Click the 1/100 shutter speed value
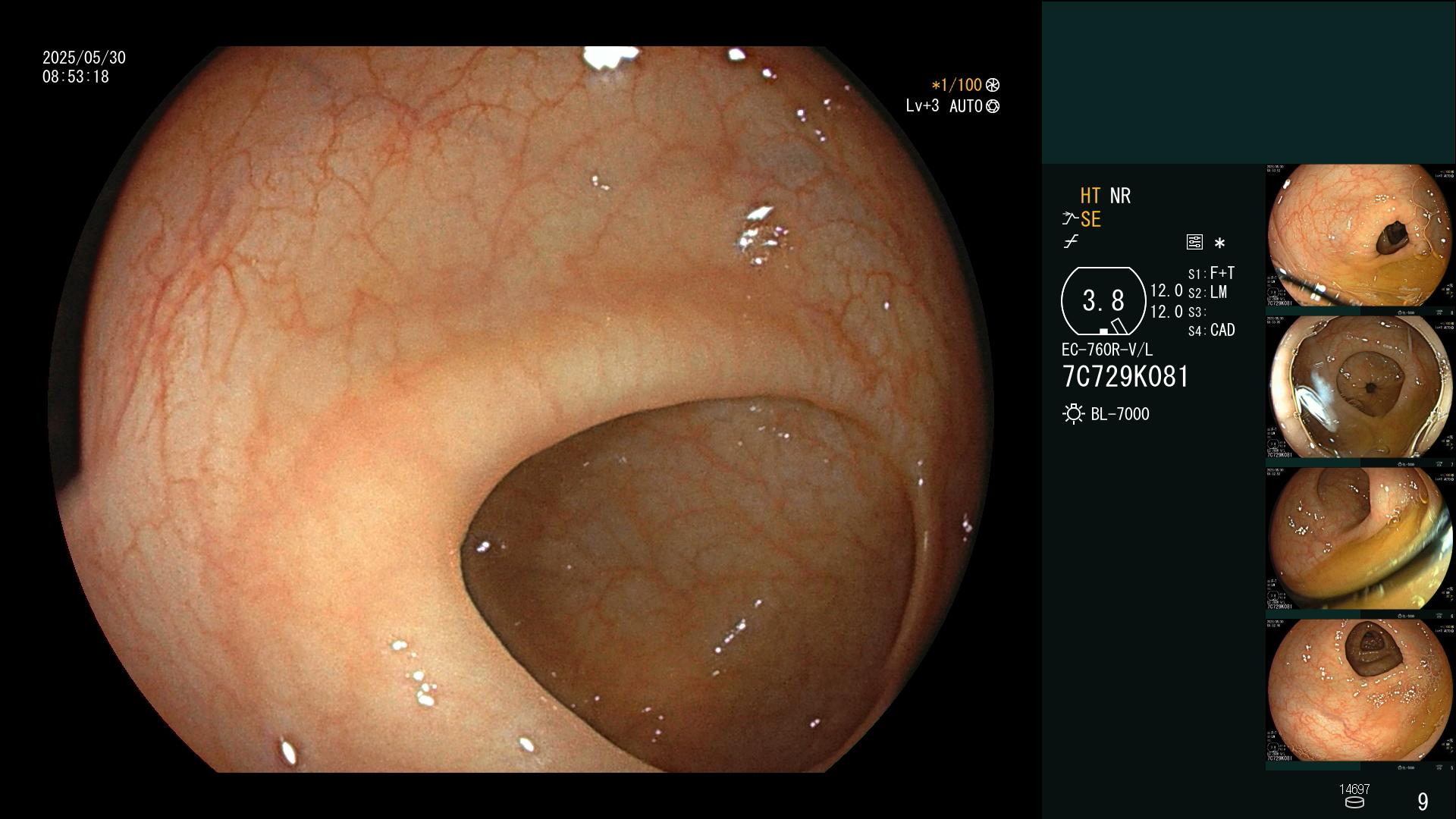The image size is (1456, 819). point(955,86)
